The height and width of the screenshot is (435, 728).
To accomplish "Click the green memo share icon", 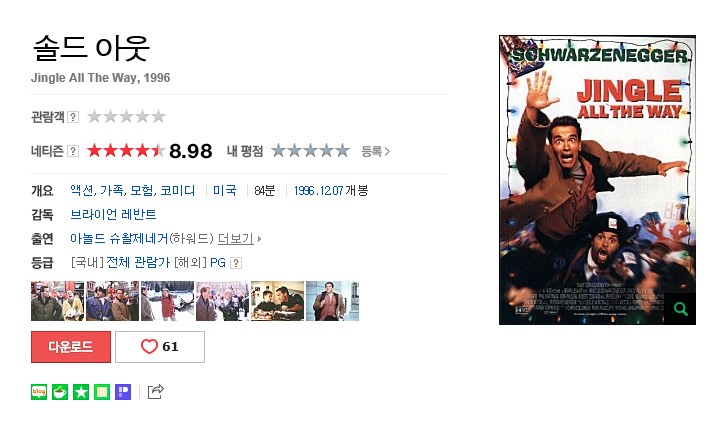I will [102, 392].
